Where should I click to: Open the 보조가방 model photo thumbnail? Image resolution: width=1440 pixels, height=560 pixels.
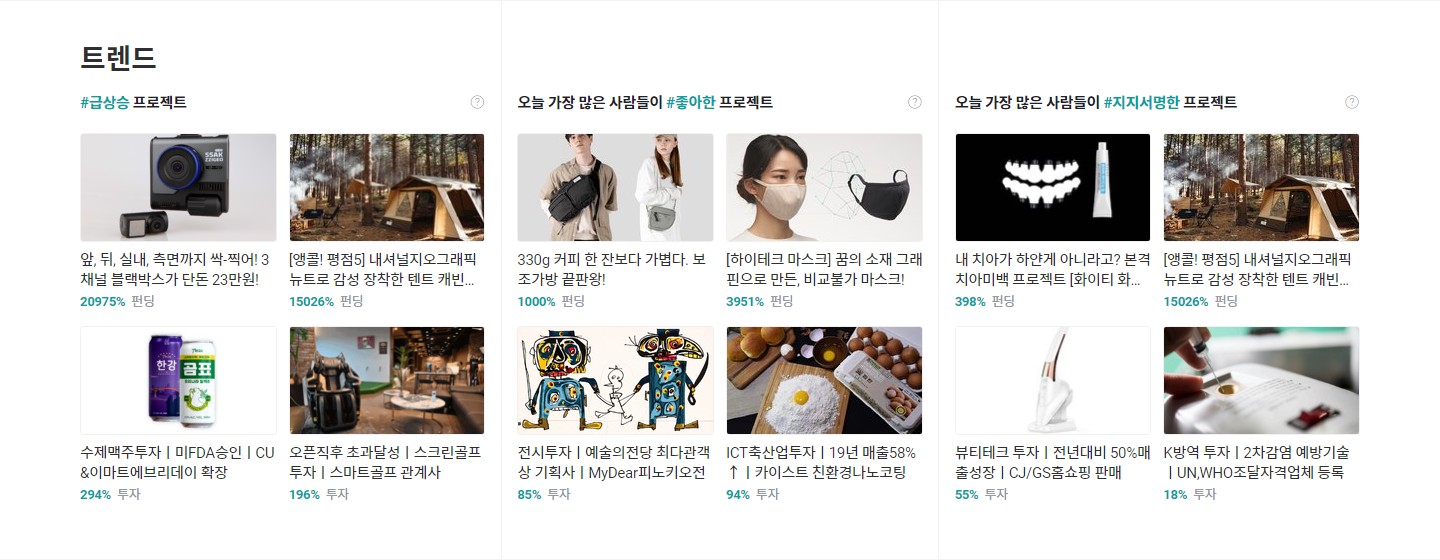(615, 187)
